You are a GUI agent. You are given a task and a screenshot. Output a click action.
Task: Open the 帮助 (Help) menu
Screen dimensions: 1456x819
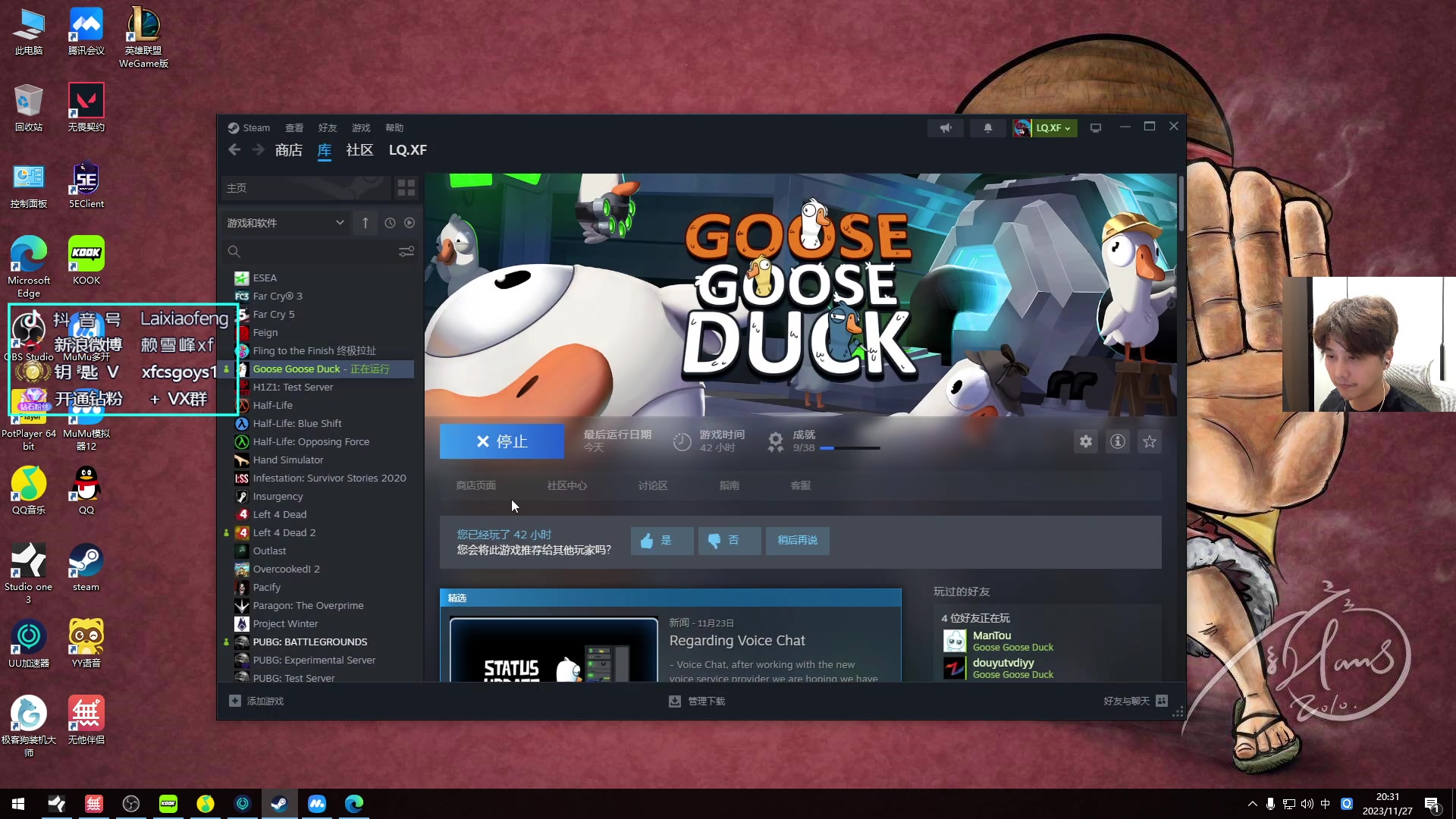click(x=394, y=127)
